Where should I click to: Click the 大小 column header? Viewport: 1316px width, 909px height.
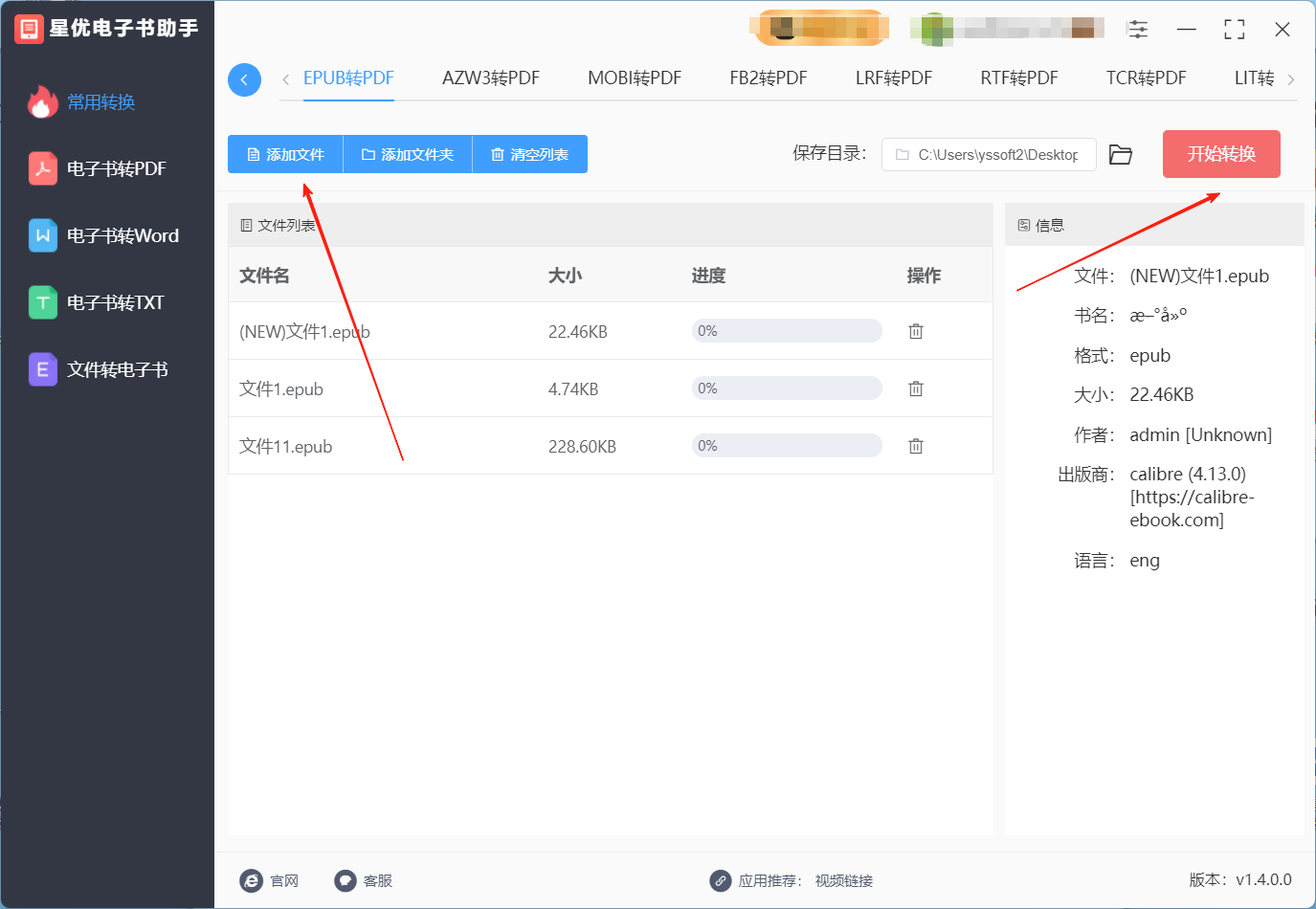pyautogui.click(x=565, y=276)
